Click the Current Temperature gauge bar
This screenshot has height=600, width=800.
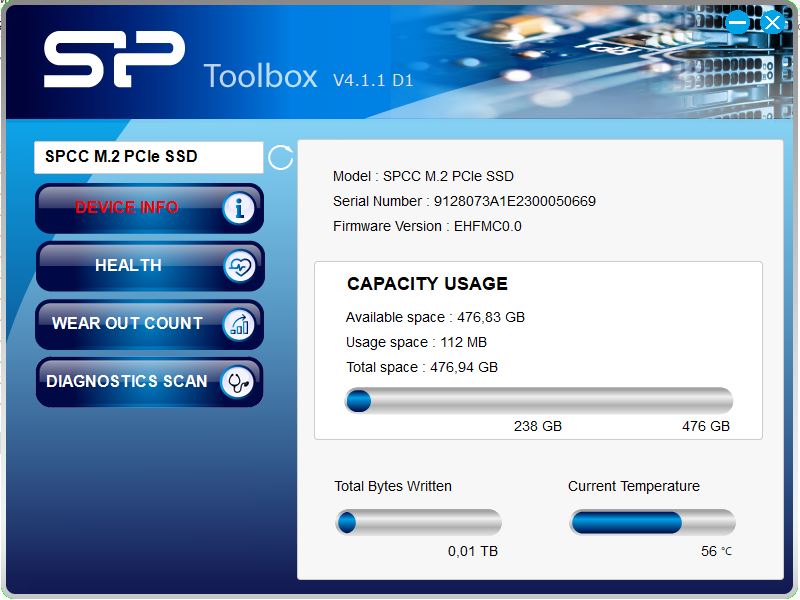click(x=652, y=522)
